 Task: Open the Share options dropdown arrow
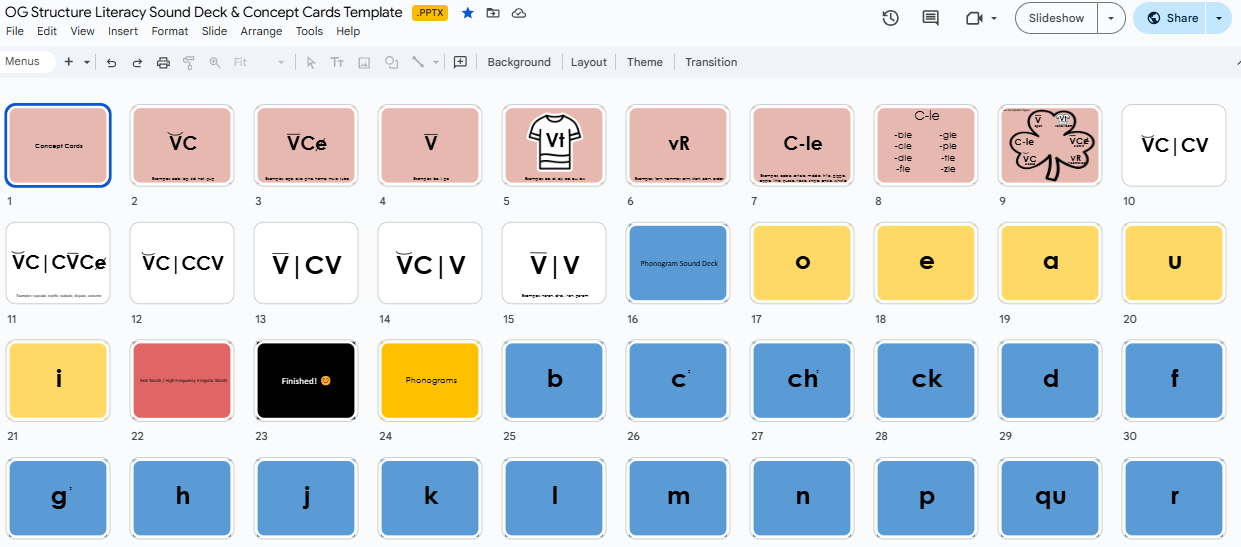click(1218, 18)
